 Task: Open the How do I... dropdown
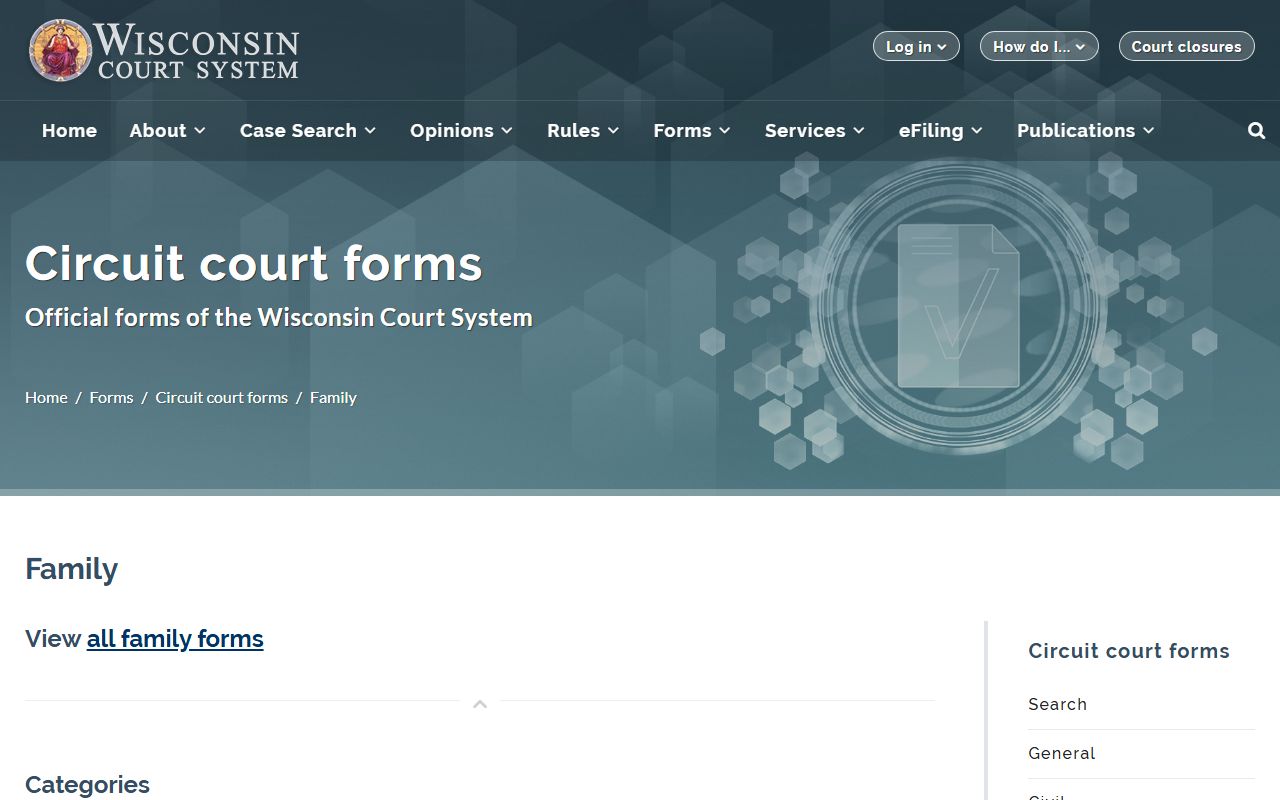(1039, 46)
